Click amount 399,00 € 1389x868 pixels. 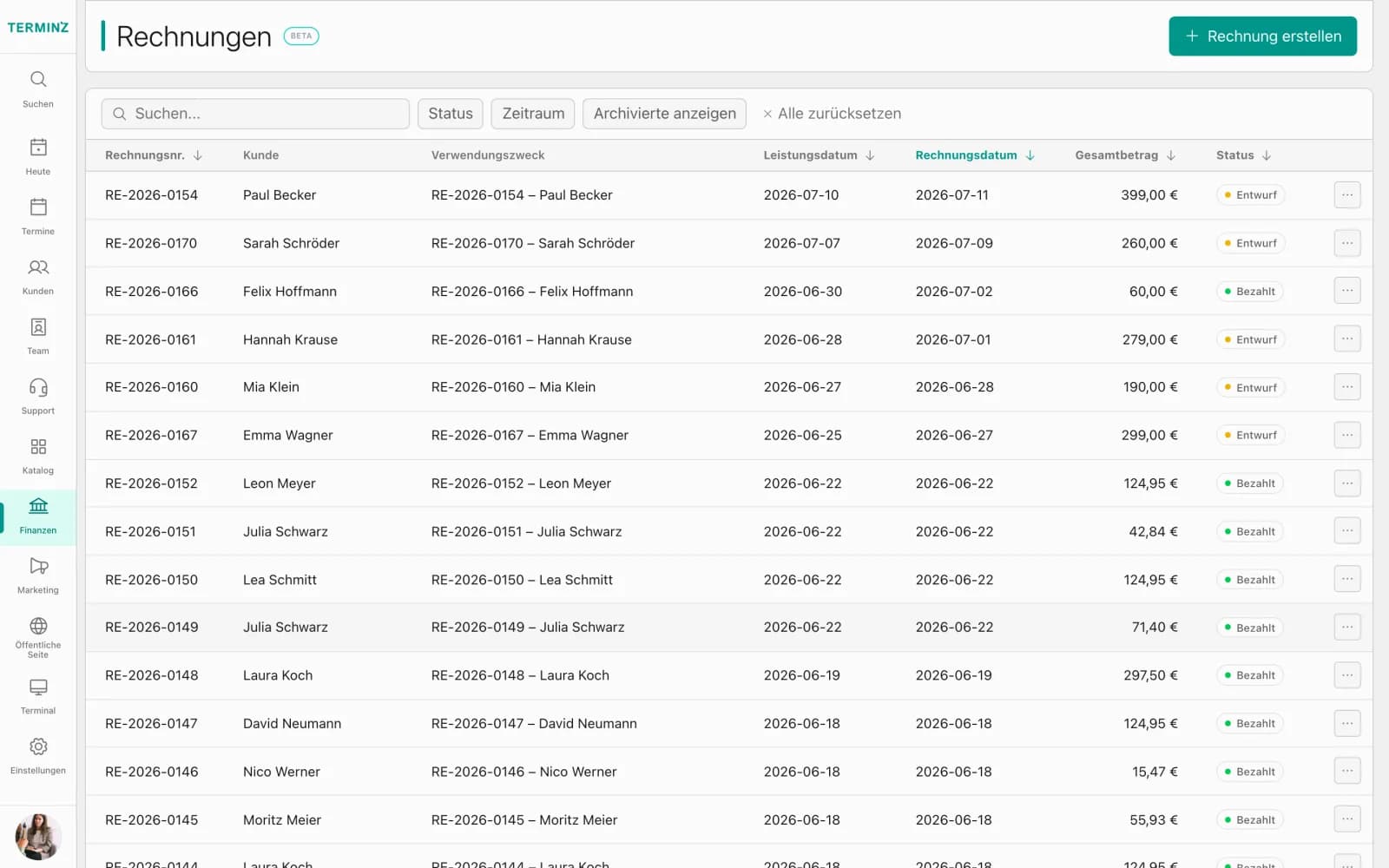[1149, 195]
